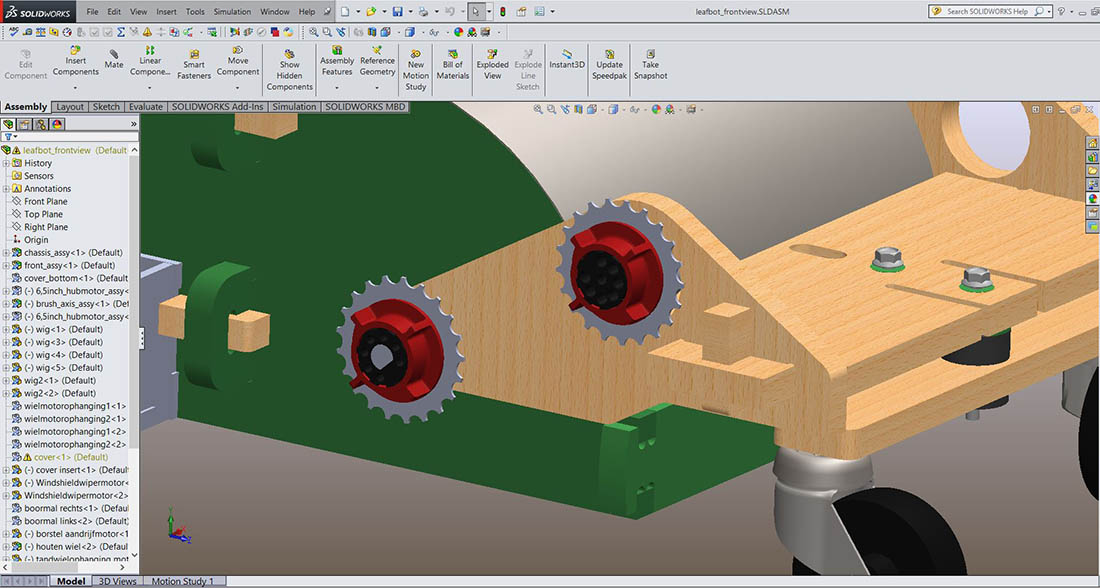Image resolution: width=1100 pixels, height=588 pixels.
Task: Switch to the PropertyManager tab icon
Action: [x=25, y=124]
